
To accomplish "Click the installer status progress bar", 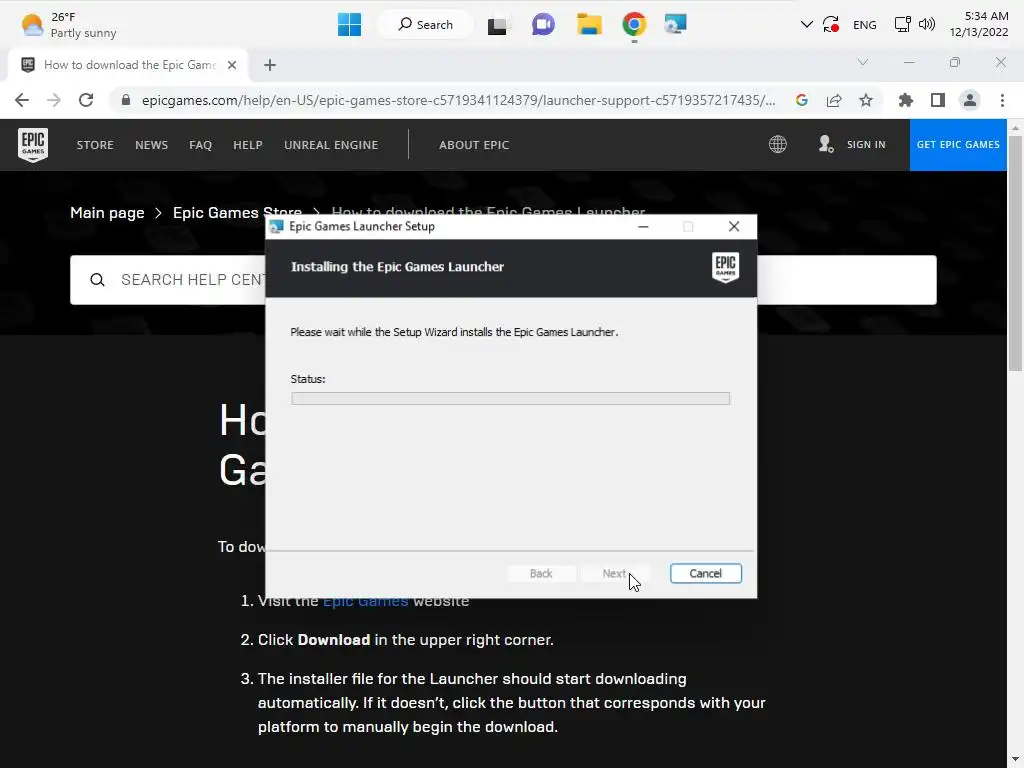I will tap(510, 398).
